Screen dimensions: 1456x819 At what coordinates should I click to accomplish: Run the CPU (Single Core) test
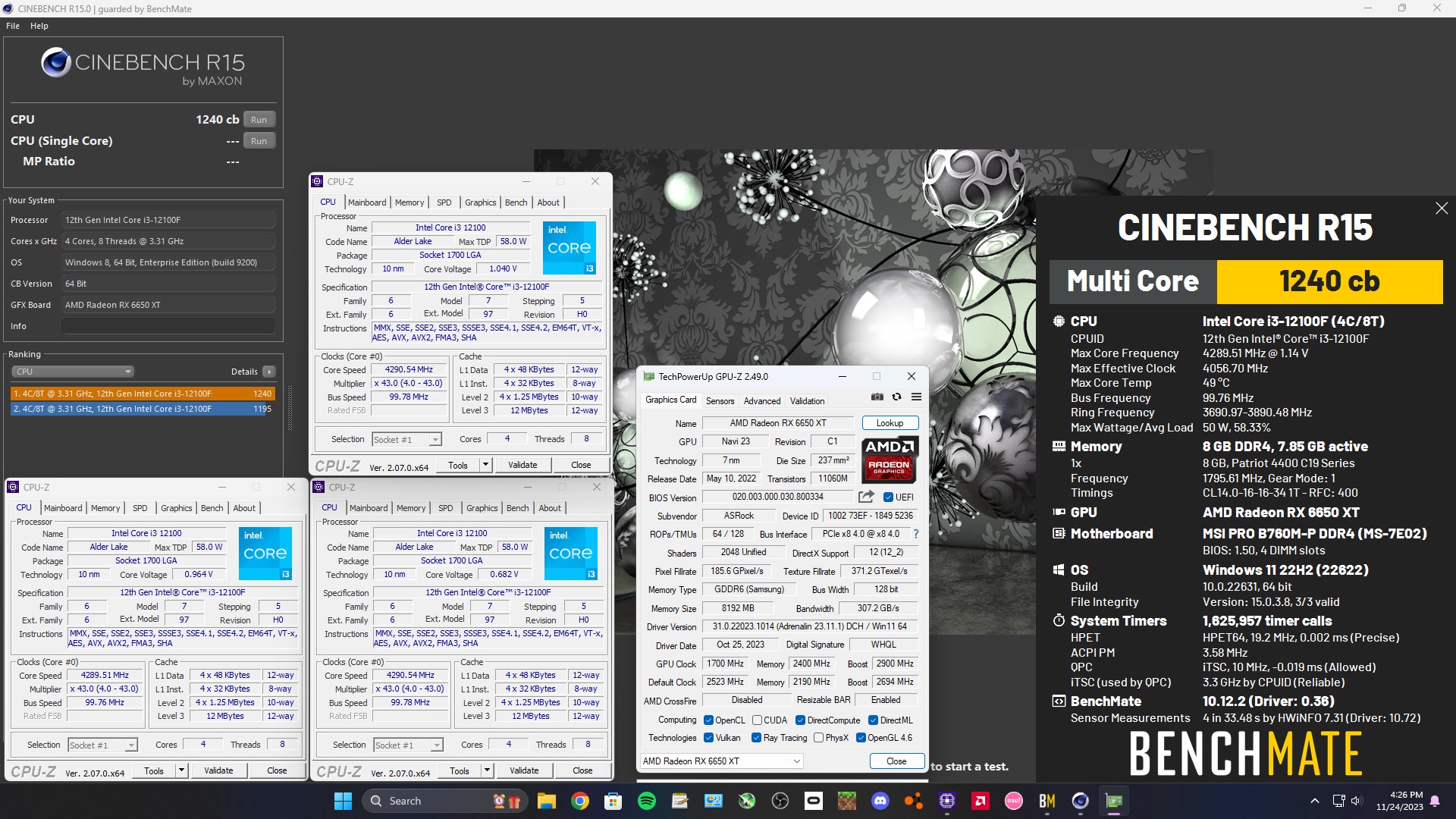(259, 141)
